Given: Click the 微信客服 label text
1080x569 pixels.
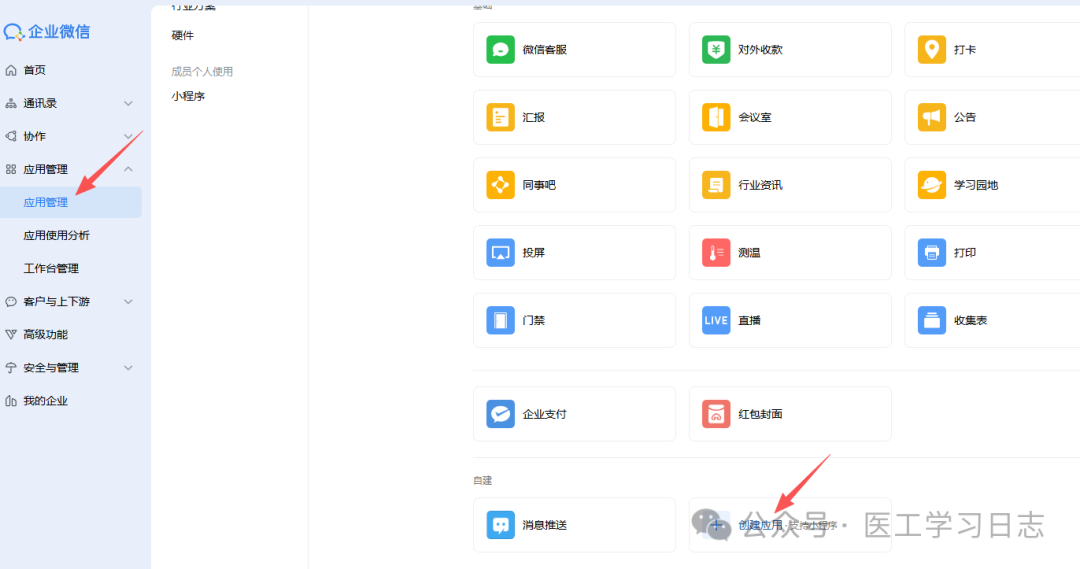Looking at the screenshot, I should coord(544,50).
